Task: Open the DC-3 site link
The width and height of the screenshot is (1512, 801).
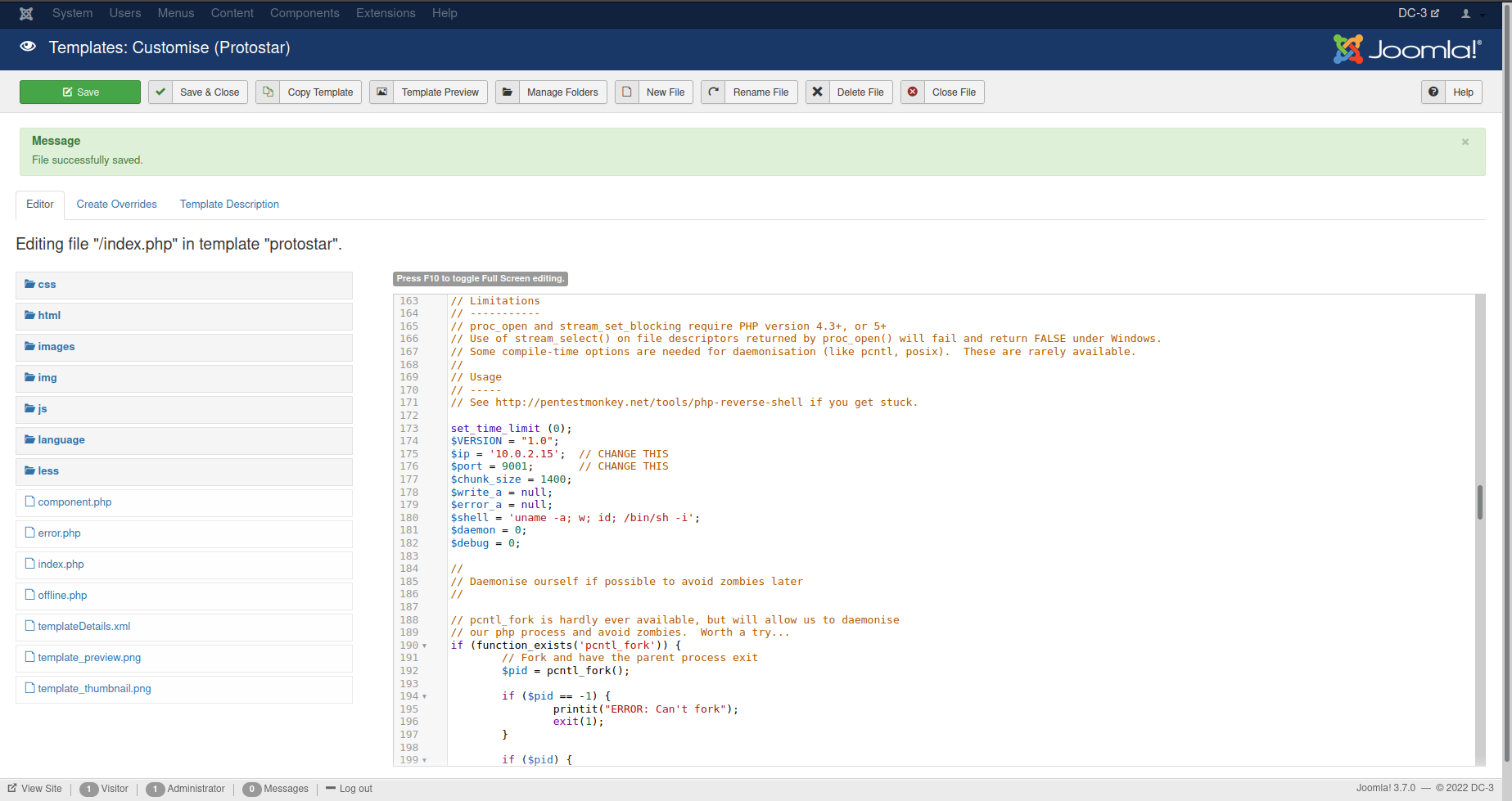Action: (1418, 13)
